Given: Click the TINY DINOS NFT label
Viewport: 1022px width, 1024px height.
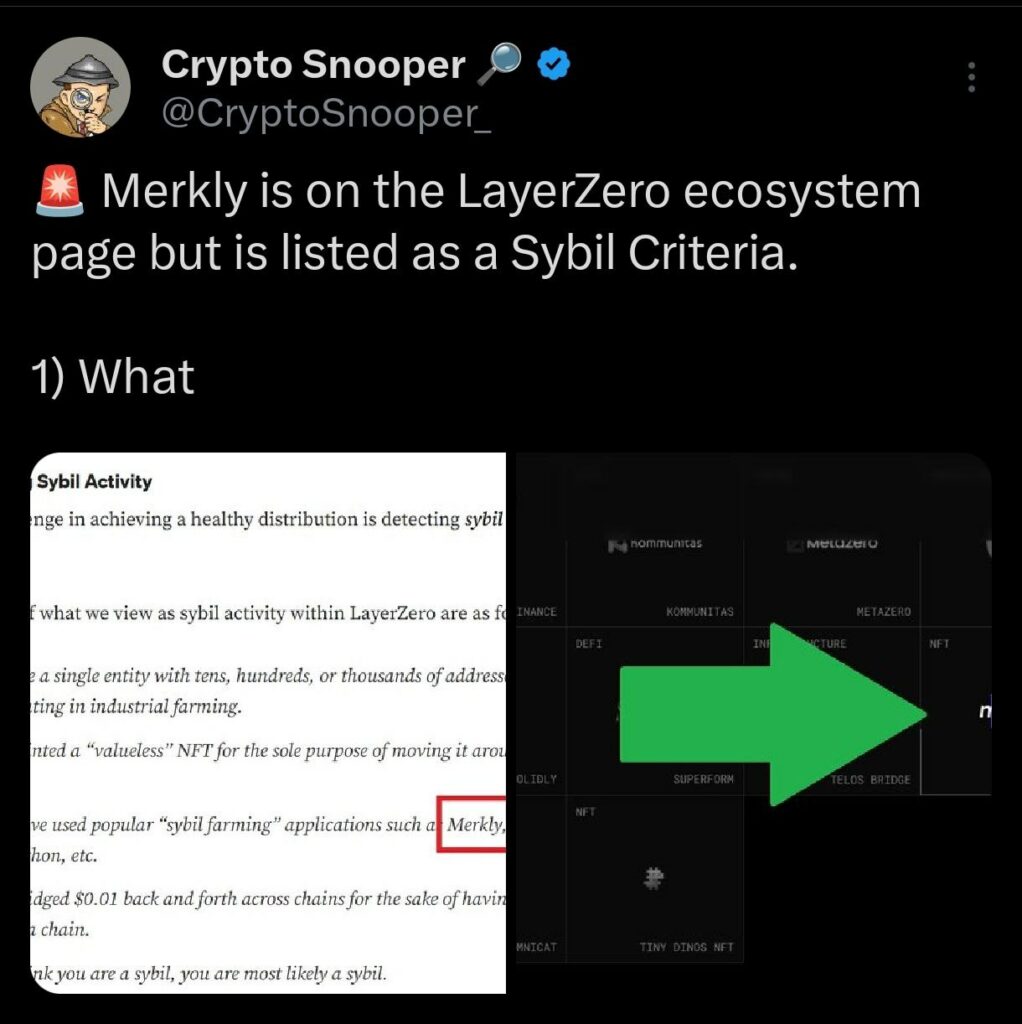Looking at the screenshot, I should coord(686,947).
